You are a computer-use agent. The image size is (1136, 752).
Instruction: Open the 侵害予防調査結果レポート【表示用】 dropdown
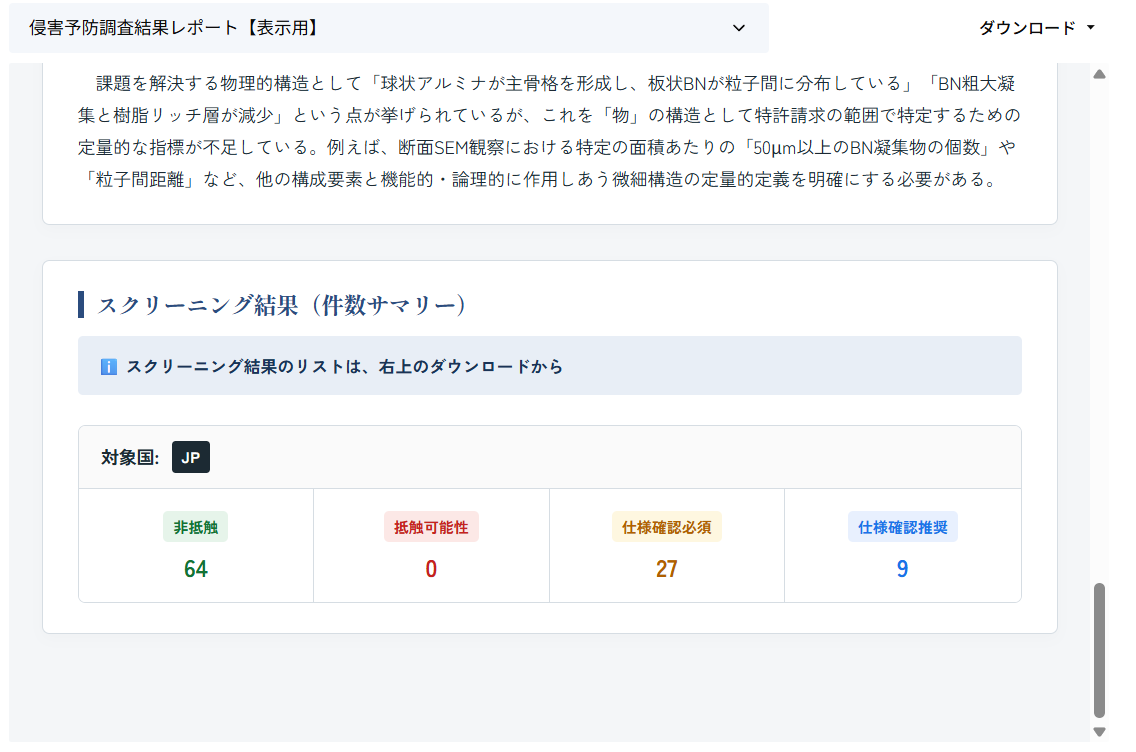click(388, 28)
